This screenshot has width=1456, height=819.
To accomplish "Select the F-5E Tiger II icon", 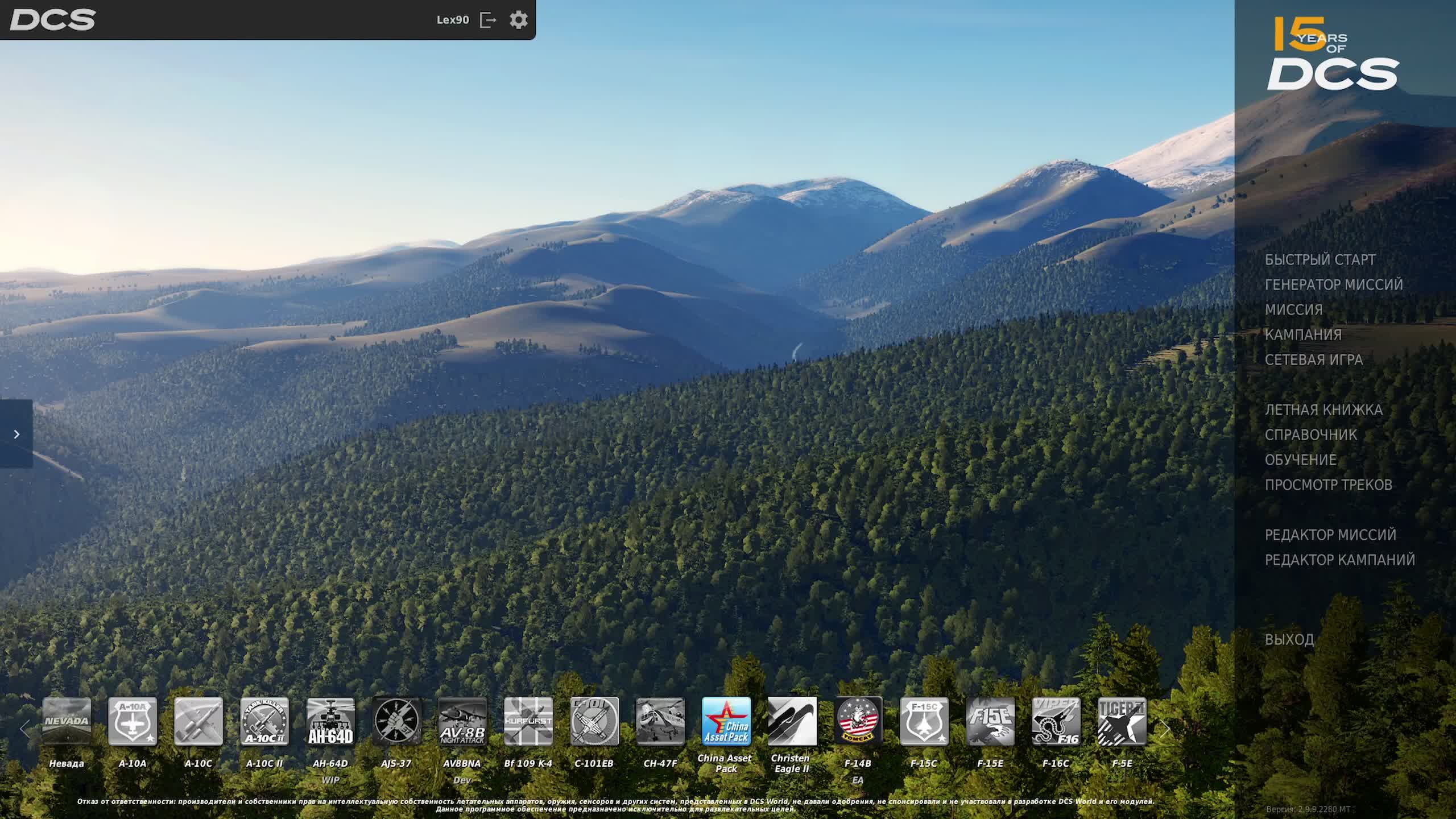I will pyautogui.click(x=1122, y=721).
